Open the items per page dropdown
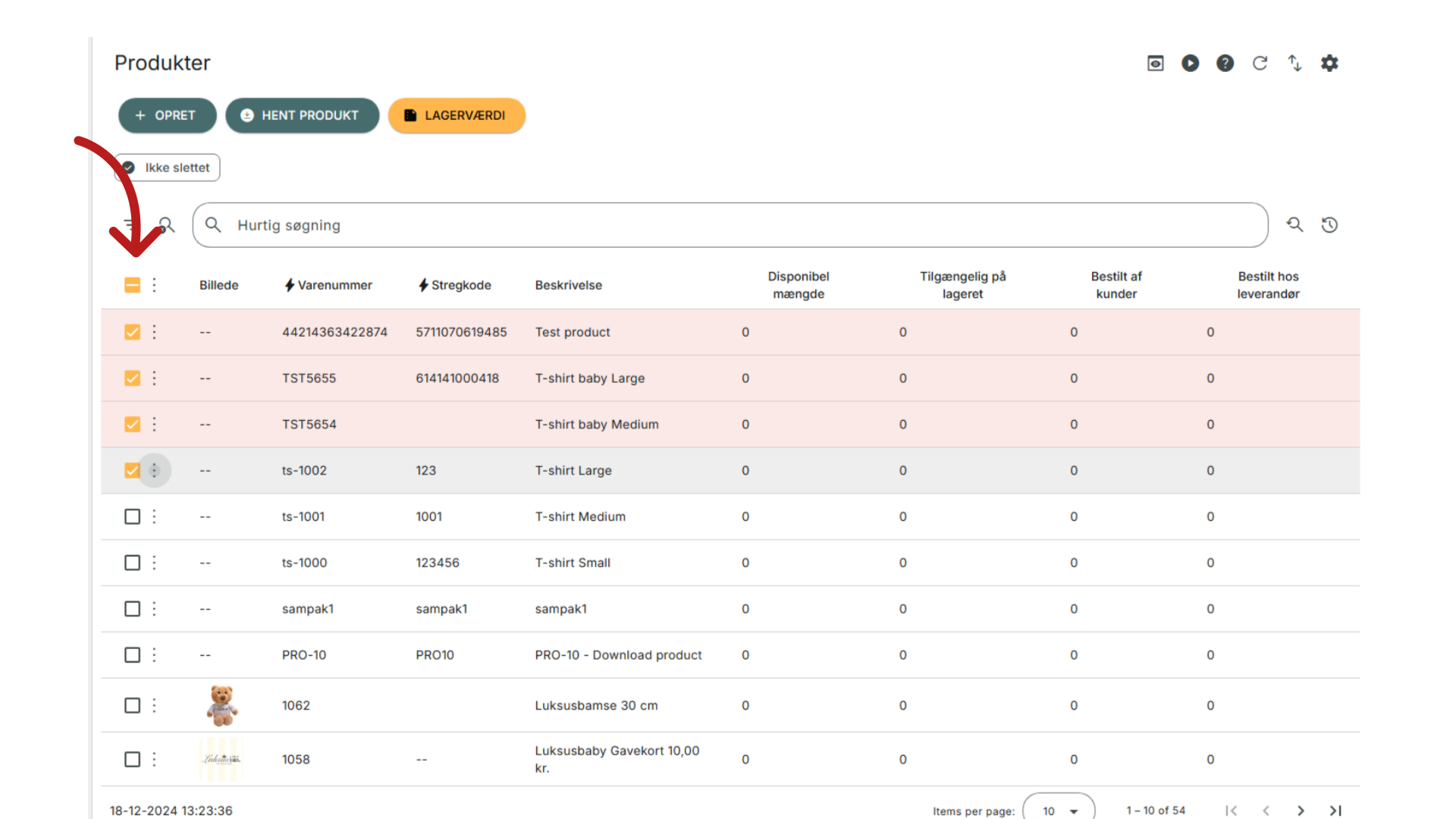This screenshot has width=1456, height=819. pos(1059,810)
